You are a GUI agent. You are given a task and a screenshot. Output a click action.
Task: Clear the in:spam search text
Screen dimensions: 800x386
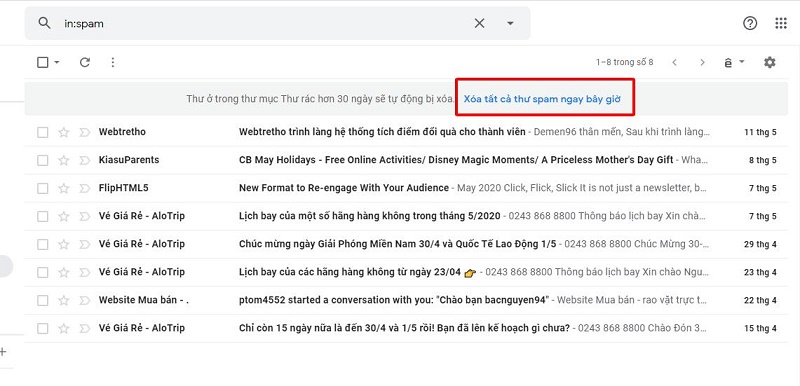[479, 23]
